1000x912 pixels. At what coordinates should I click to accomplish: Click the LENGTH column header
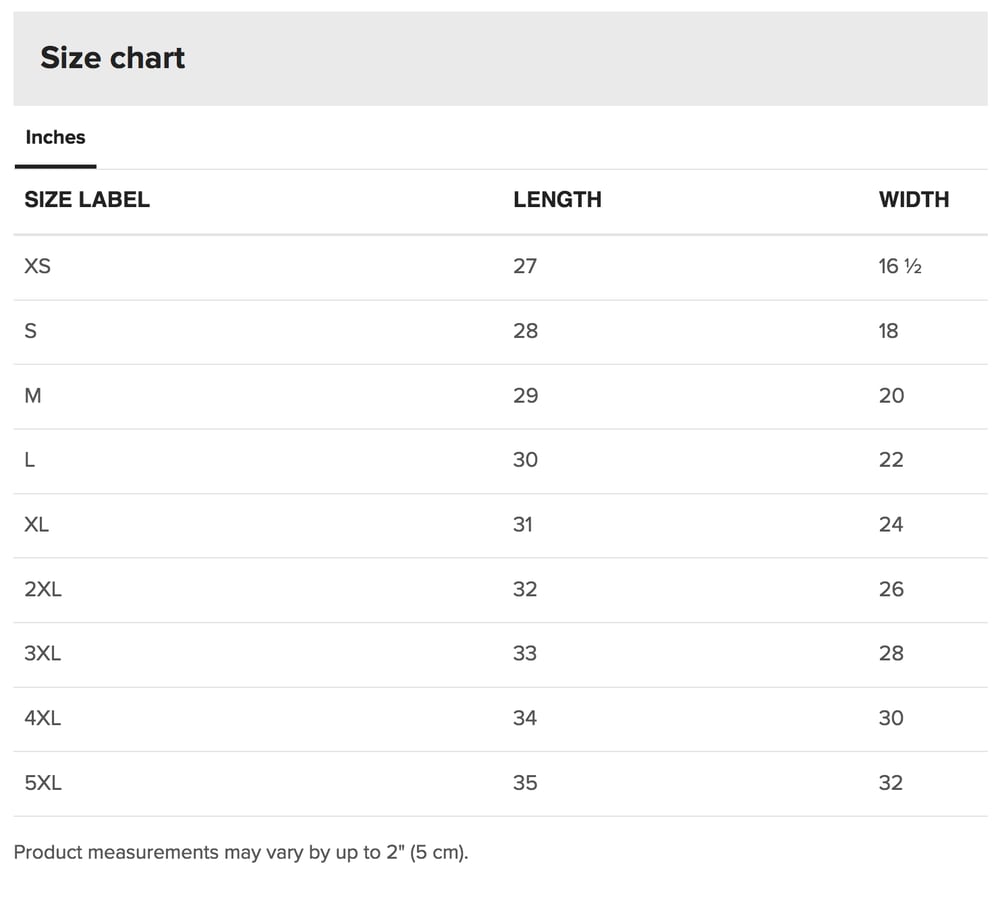[x=557, y=200]
